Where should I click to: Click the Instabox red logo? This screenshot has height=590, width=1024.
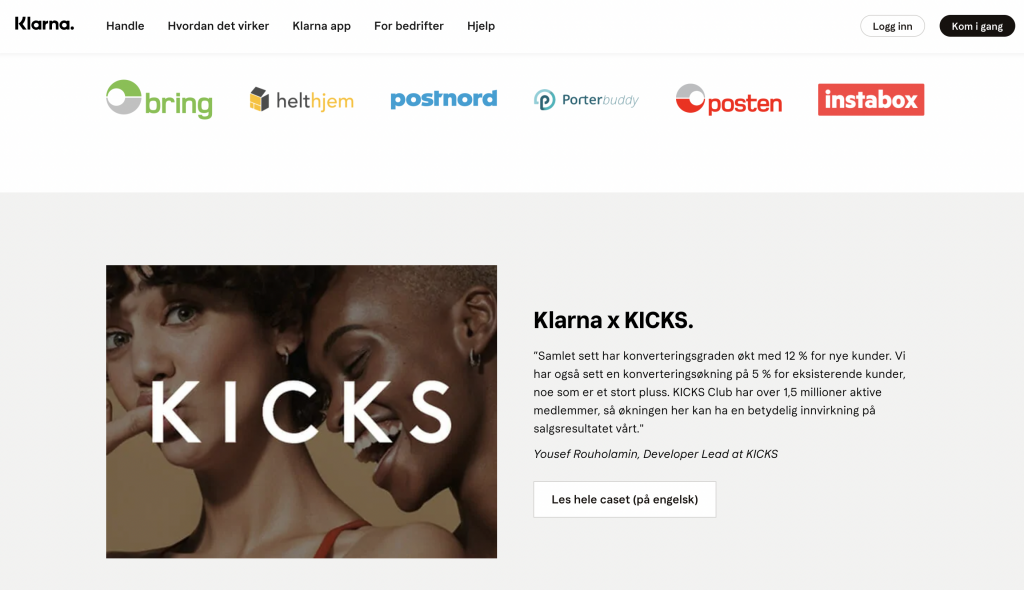pos(870,100)
